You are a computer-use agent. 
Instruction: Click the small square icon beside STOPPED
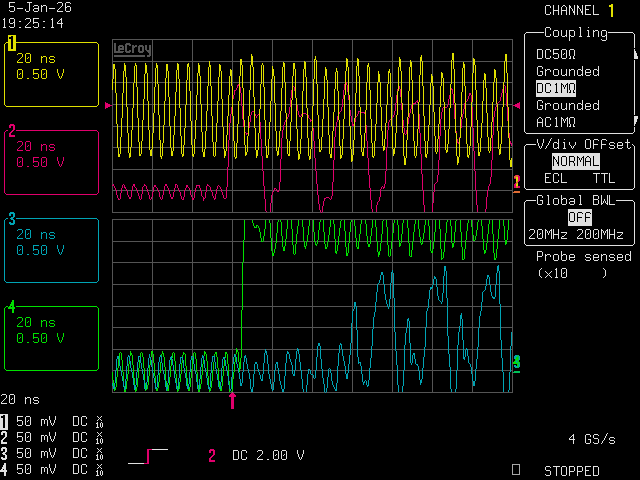[516, 468]
